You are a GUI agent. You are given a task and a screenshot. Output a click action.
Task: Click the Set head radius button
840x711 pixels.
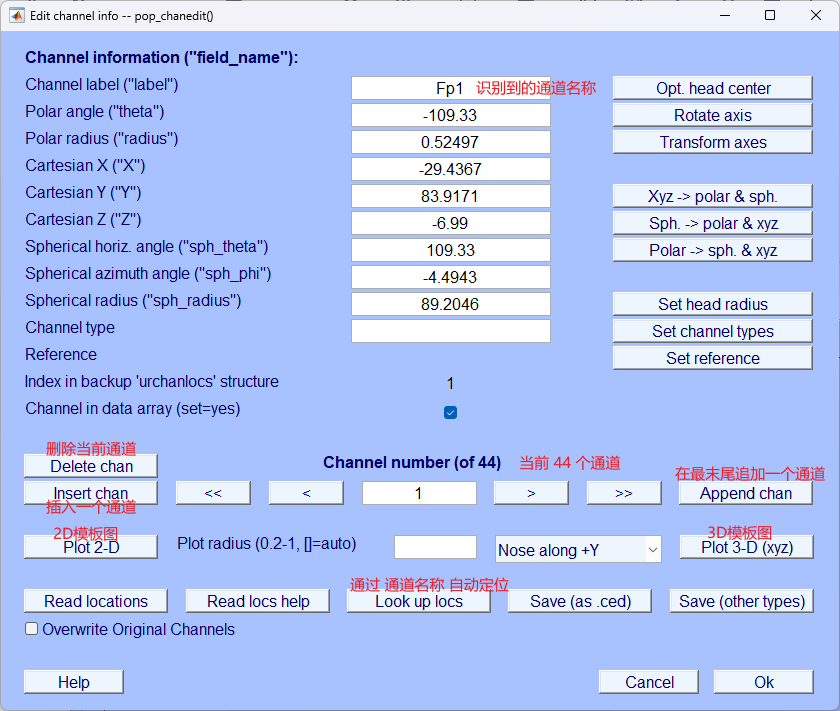(x=712, y=304)
